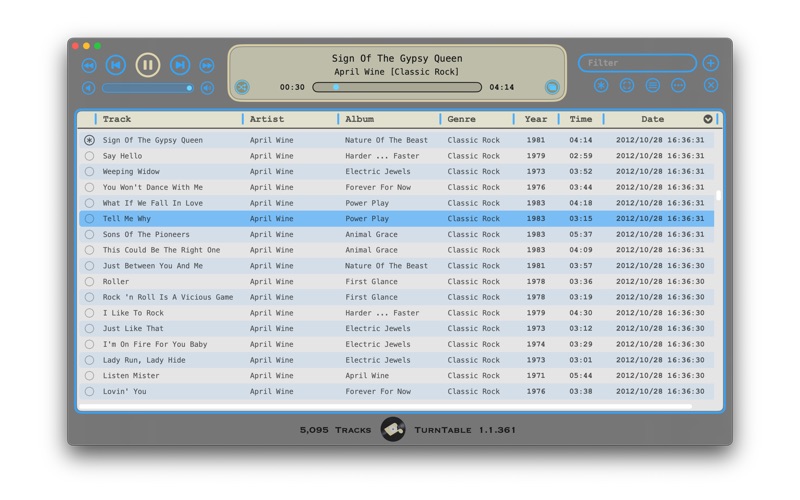Click the three-lines list icon
The width and height of the screenshot is (800, 500).
pos(653,85)
